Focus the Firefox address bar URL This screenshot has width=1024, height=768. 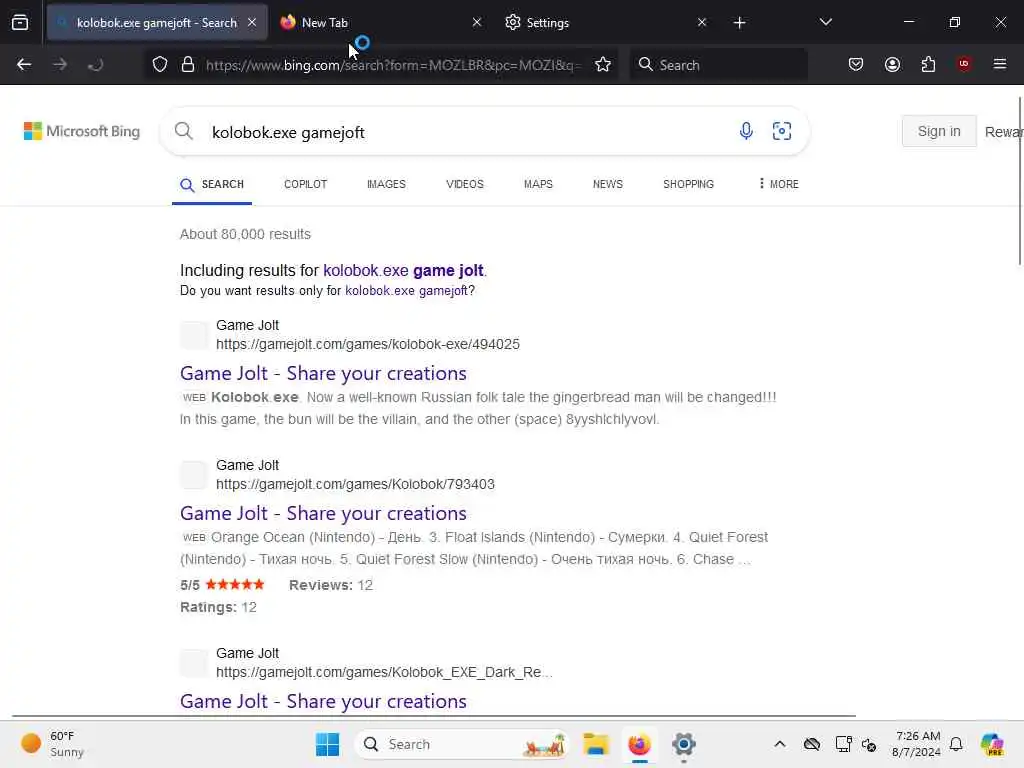392,65
